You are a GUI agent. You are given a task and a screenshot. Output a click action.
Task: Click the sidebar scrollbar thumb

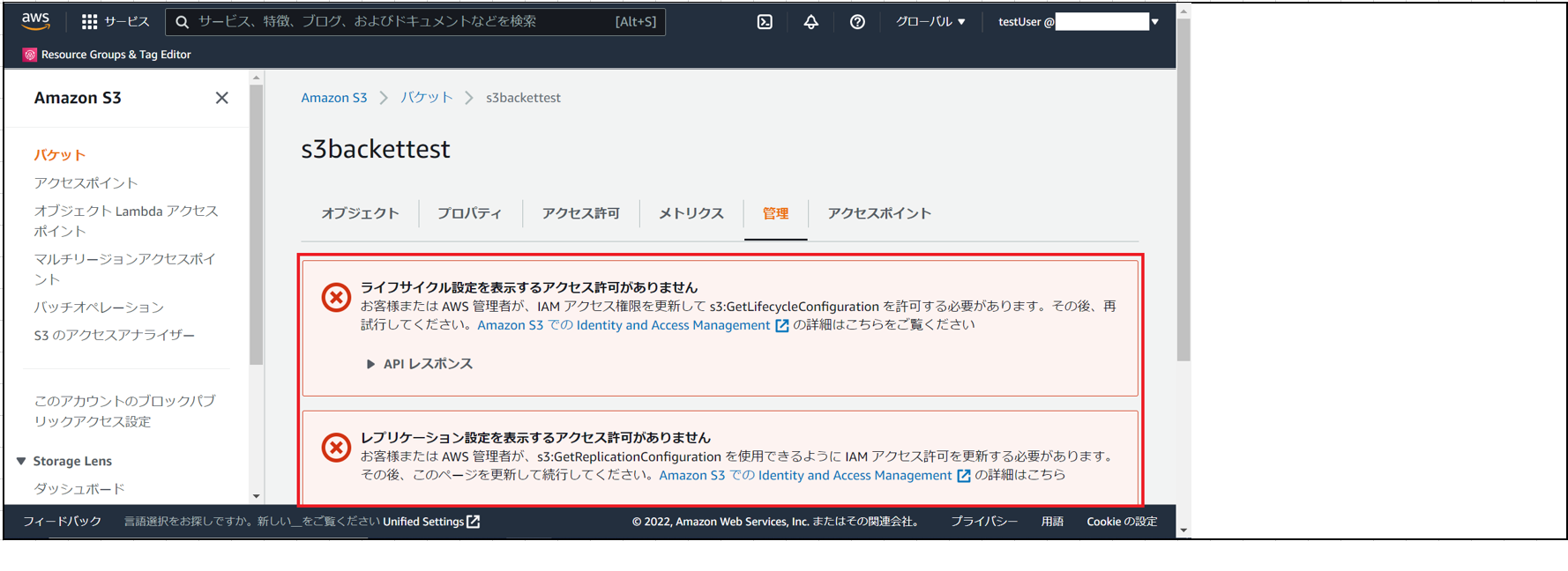257,225
